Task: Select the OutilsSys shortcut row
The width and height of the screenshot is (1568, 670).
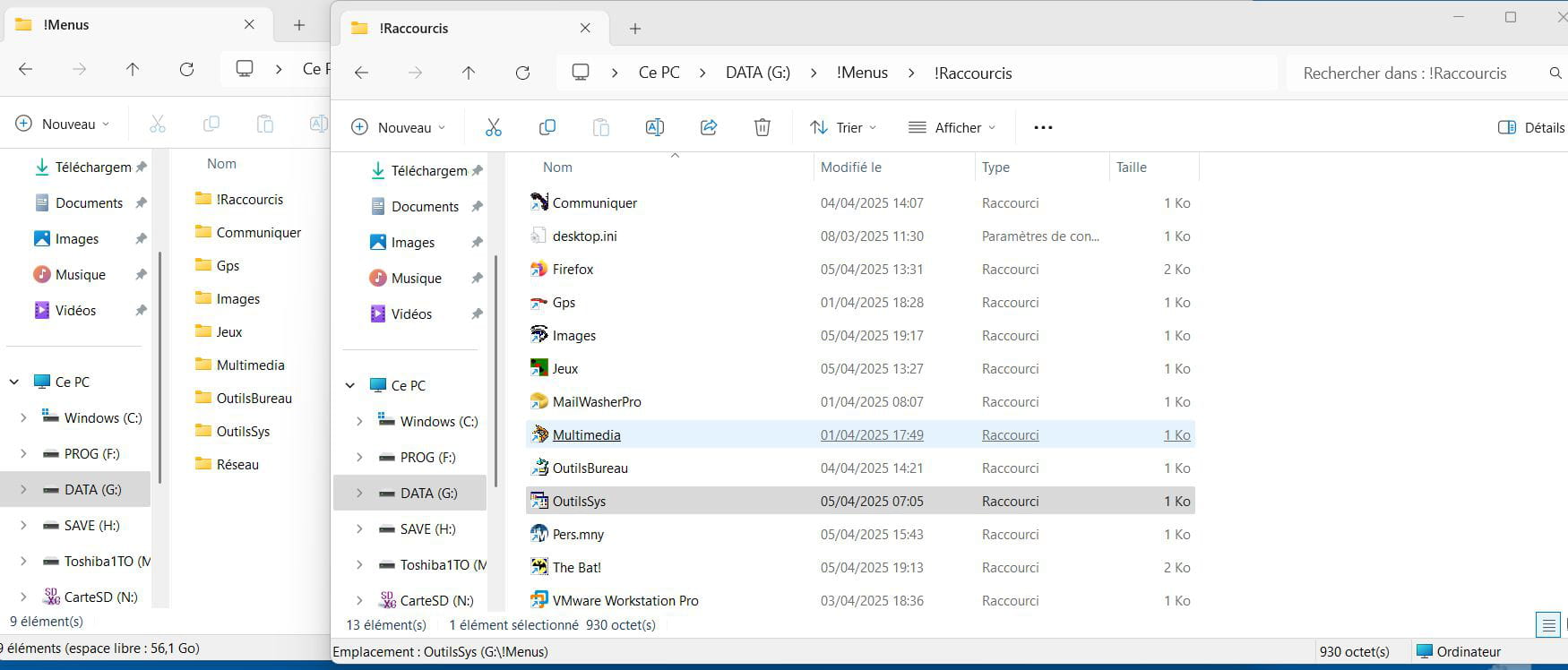Action: tap(860, 501)
